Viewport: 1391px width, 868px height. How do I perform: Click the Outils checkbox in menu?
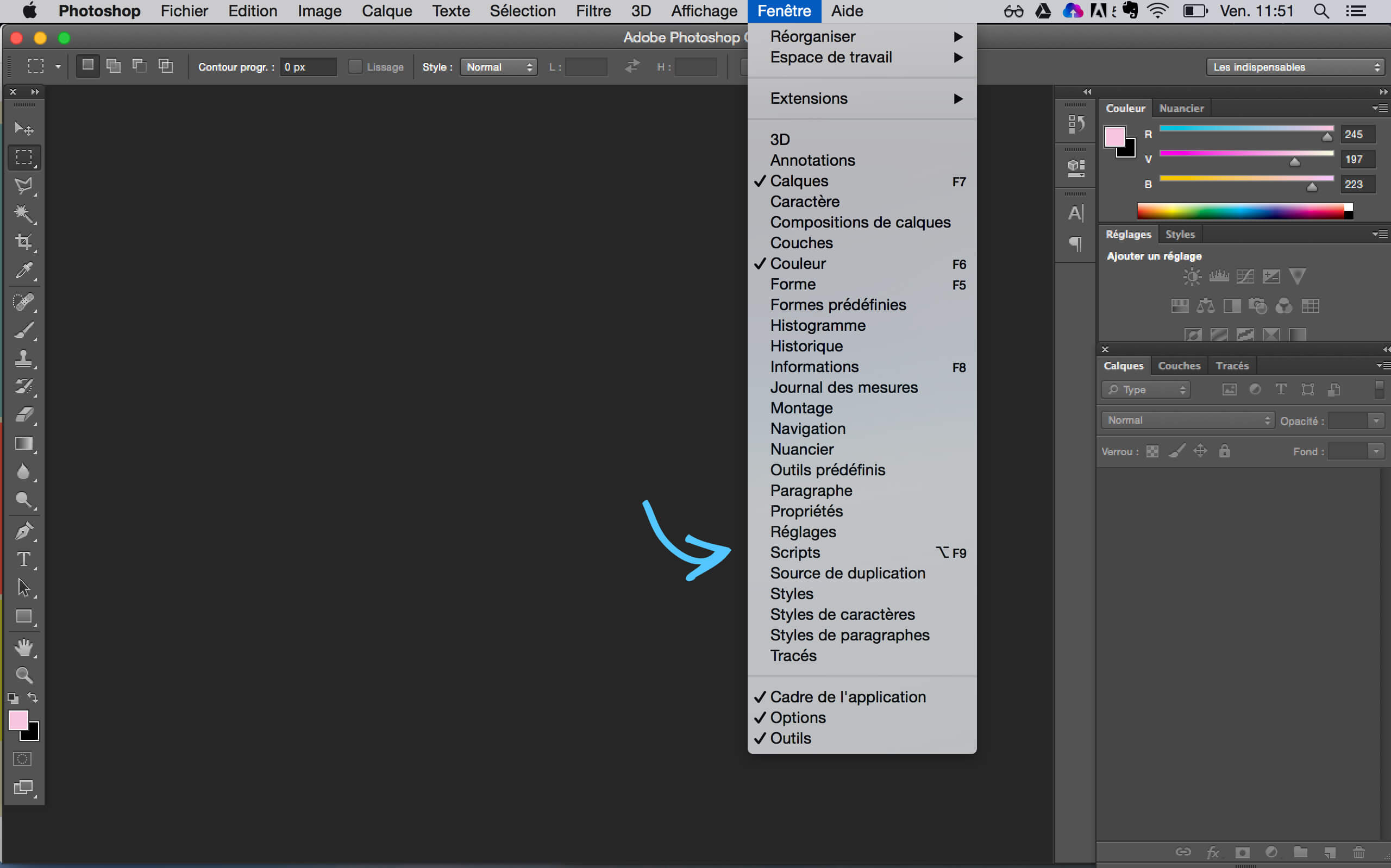790,738
